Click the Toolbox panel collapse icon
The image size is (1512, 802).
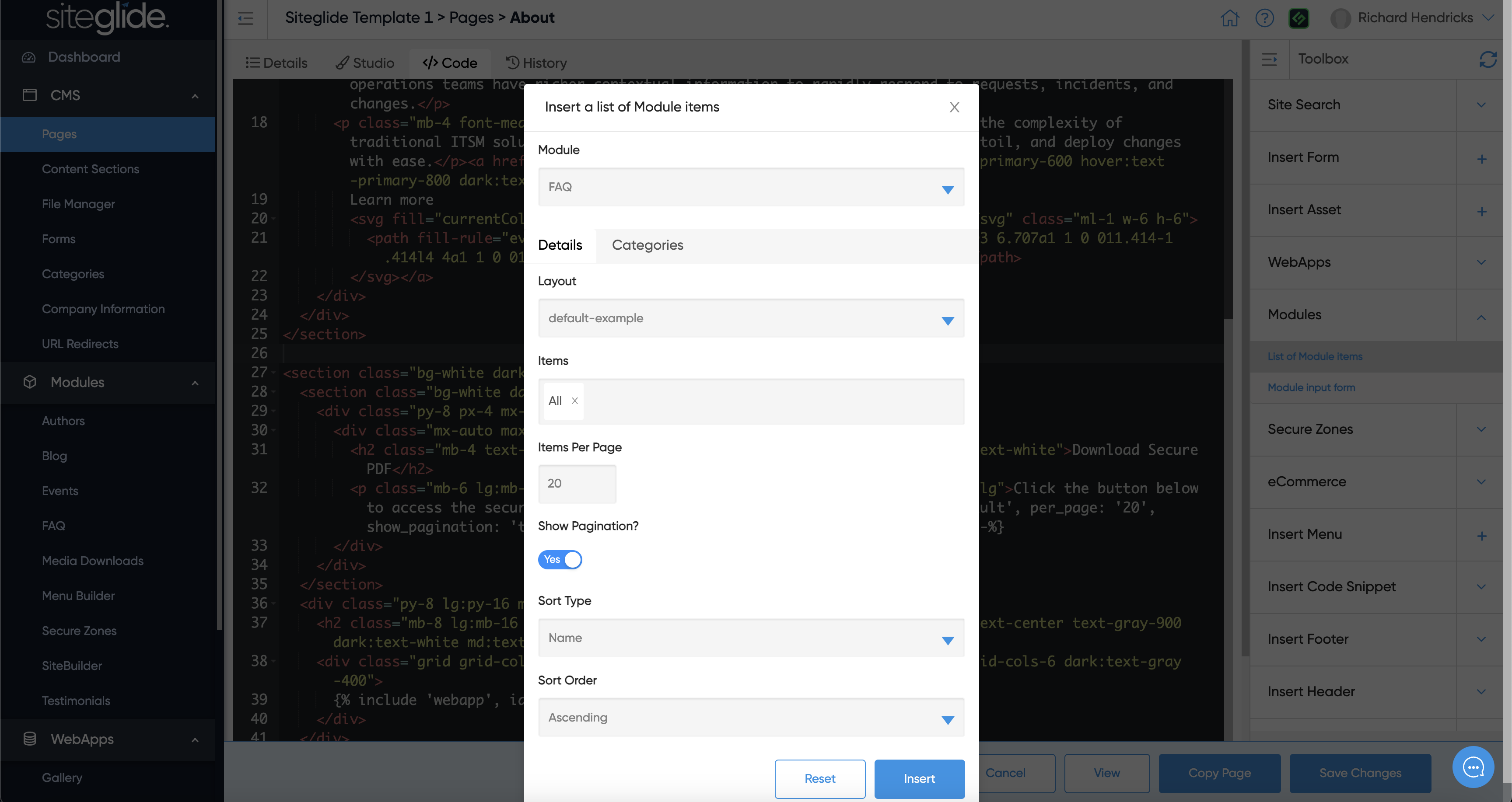point(1269,59)
